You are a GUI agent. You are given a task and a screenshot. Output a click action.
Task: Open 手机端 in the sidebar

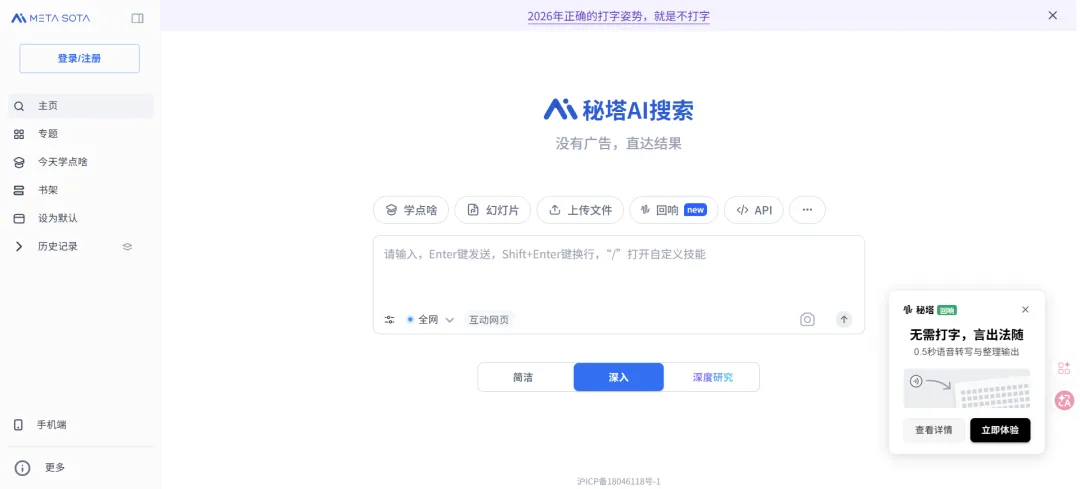point(81,425)
